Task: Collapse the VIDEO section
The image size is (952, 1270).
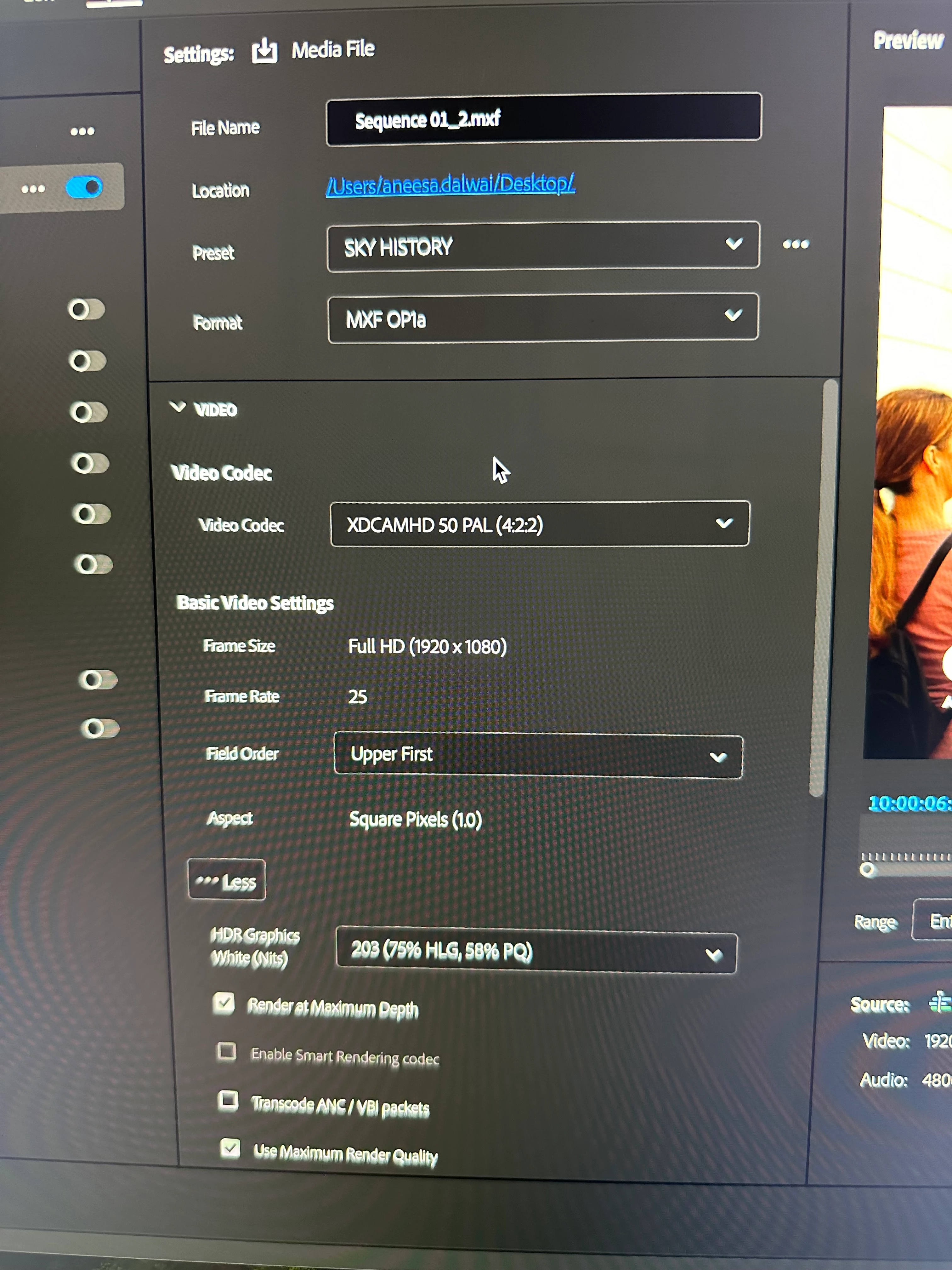Action: click(x=178, y=407)
